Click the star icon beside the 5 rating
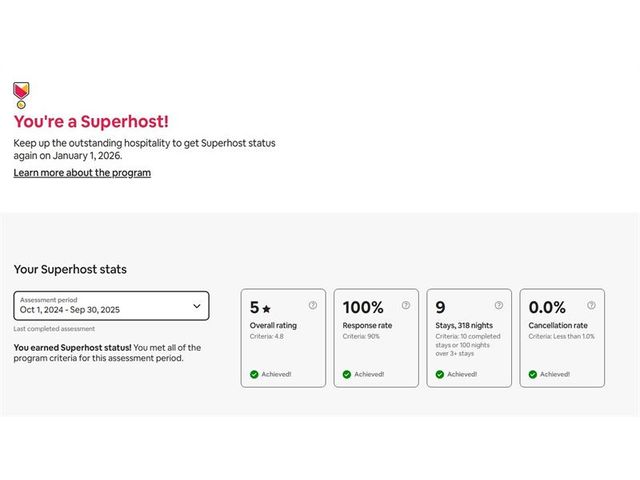The width and height of the screenshot is (640, 480). 267,309
